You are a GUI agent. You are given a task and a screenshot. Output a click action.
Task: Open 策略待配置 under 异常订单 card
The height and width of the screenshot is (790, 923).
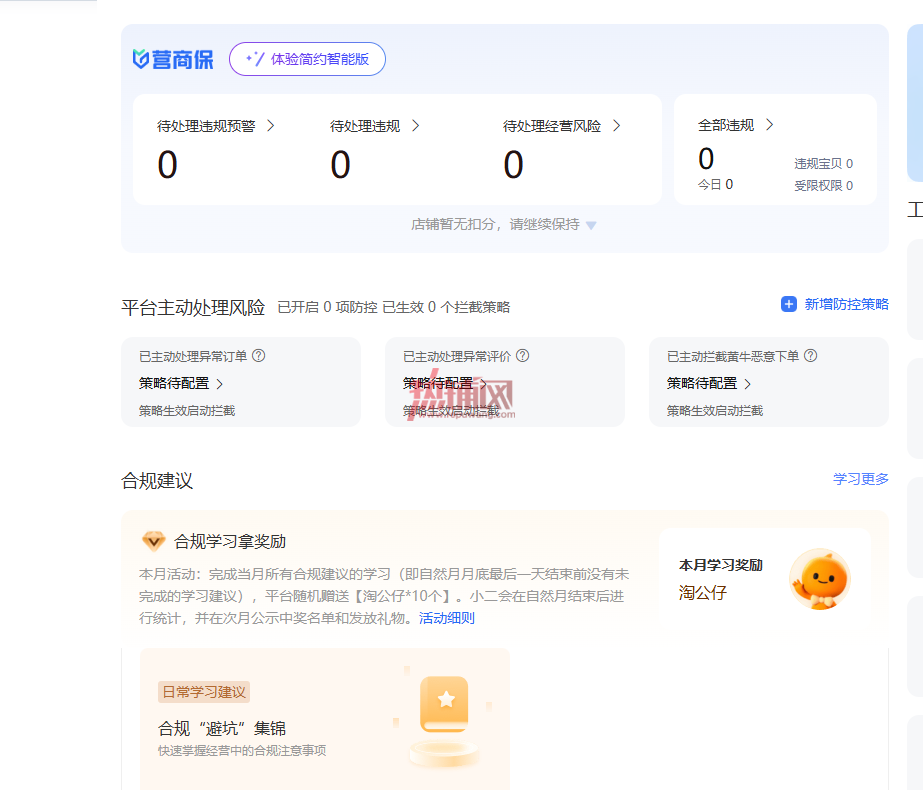pos(181,384)
